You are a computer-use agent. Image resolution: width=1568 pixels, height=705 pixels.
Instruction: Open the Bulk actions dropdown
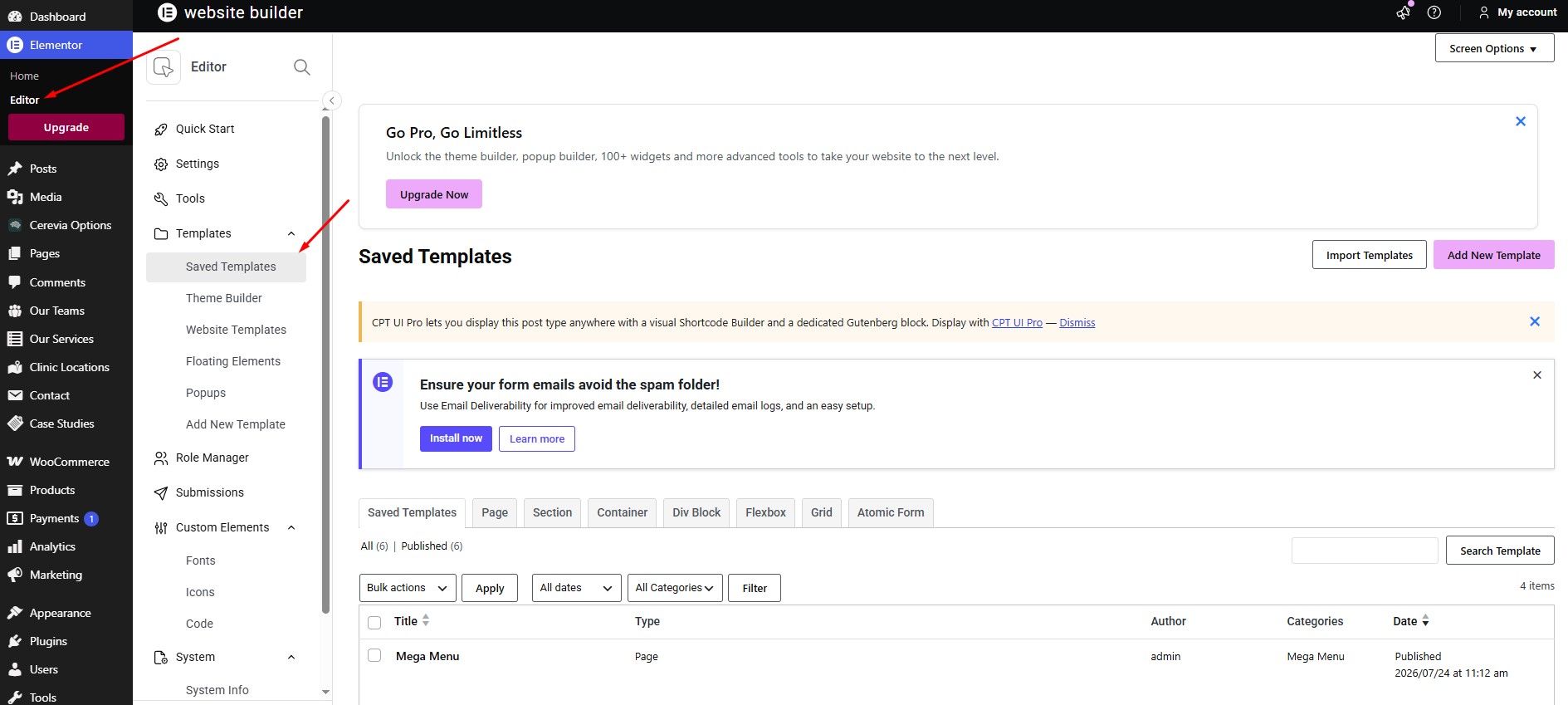pyautogui.click(x=408, y=588)
